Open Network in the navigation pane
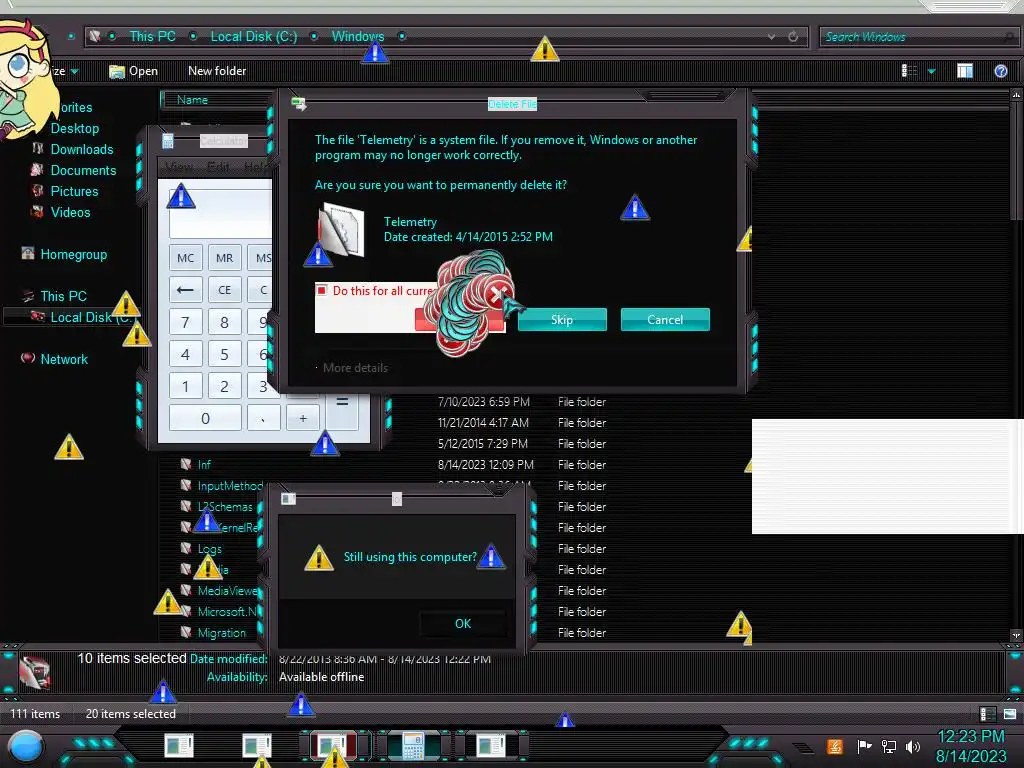 point(55,359)
